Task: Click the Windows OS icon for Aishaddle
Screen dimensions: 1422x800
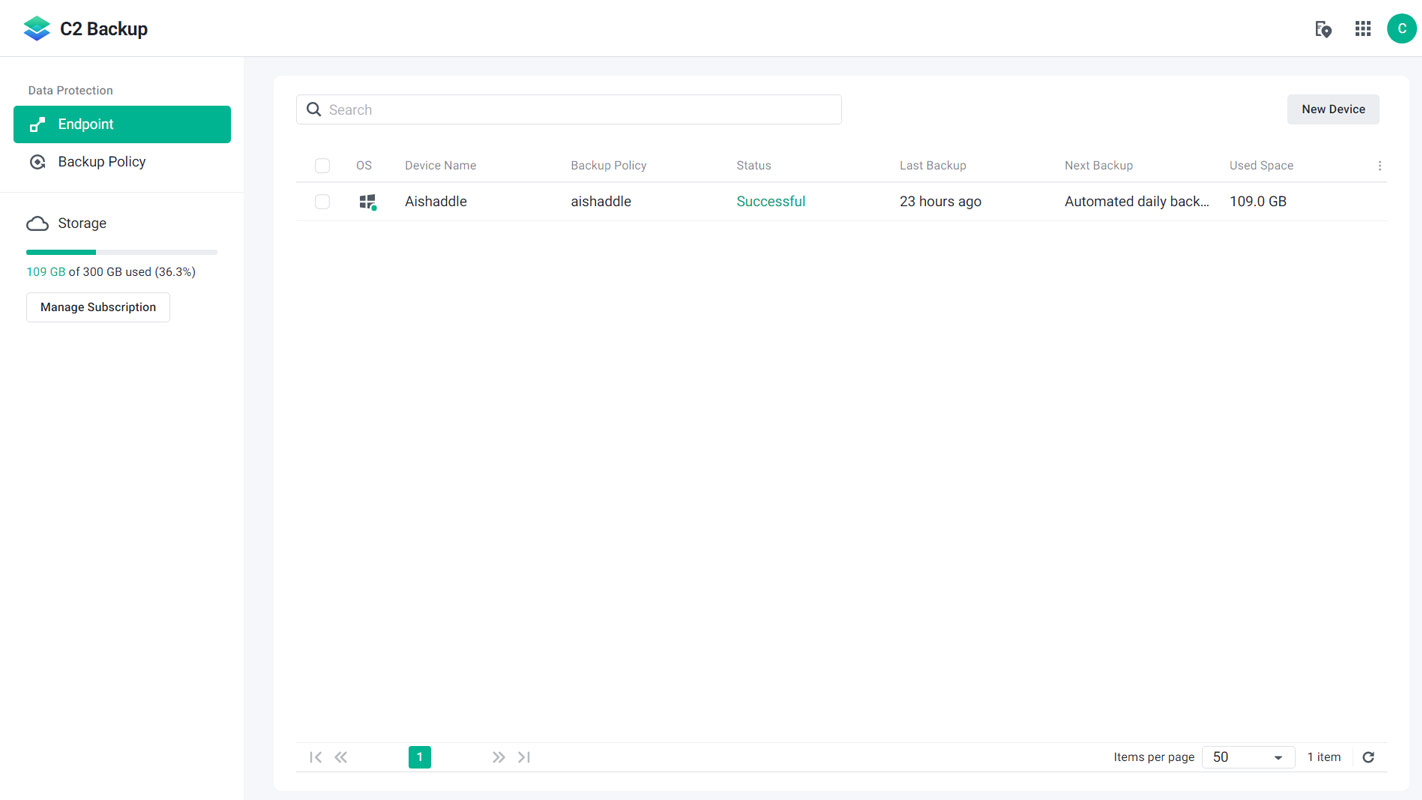Action: coord(368,202)
